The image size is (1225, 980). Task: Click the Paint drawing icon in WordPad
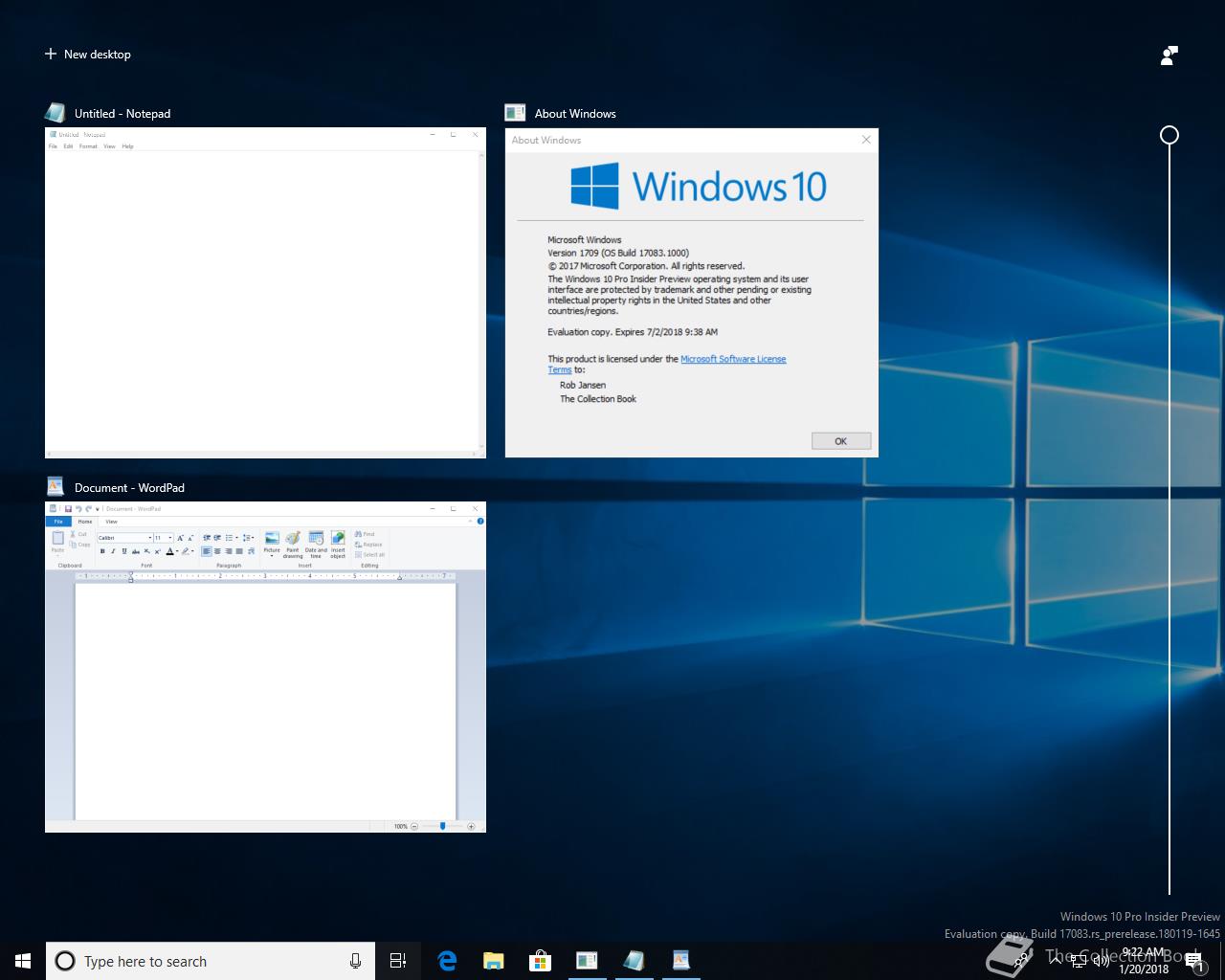point(293,539)
